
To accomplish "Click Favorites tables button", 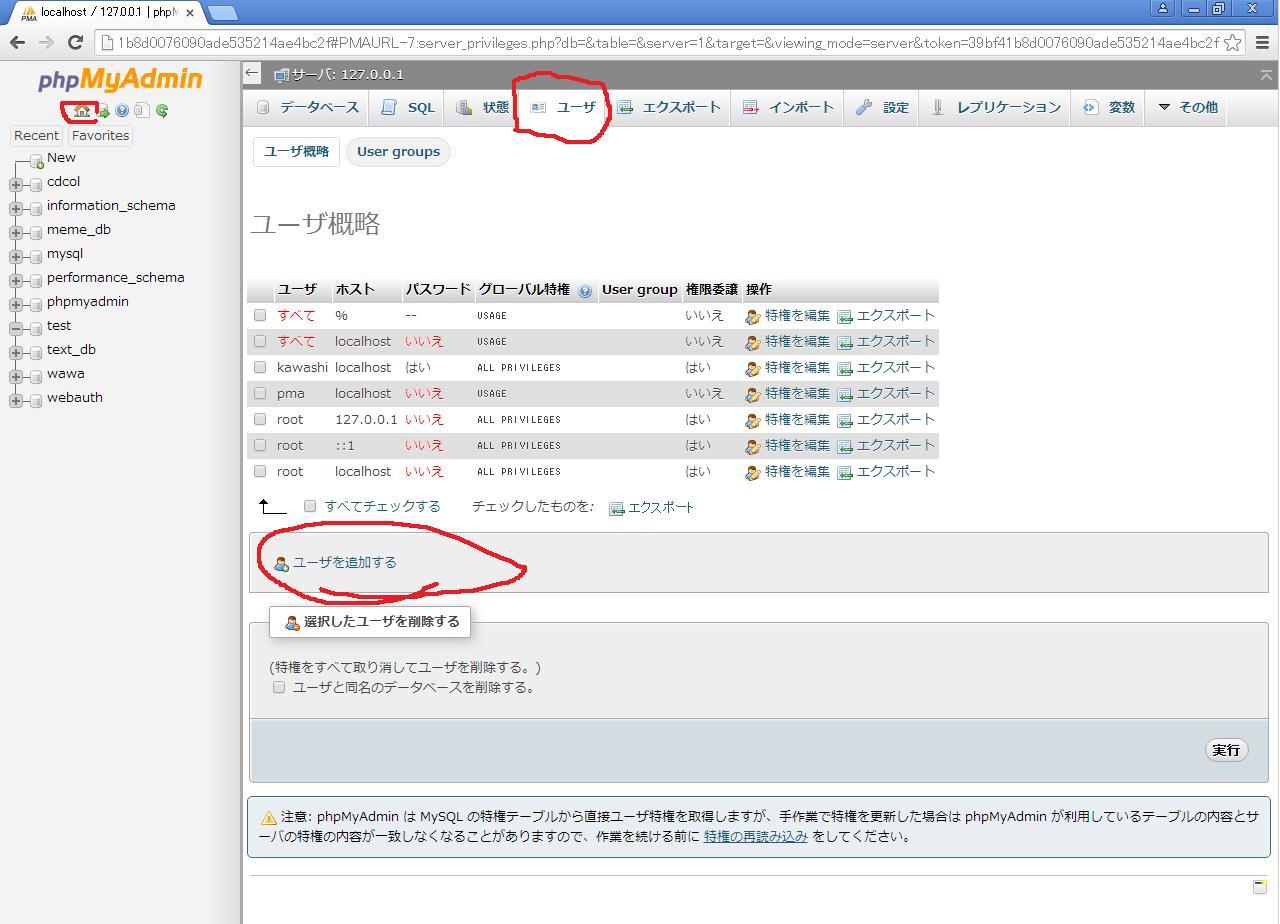I will tap(100, 136).
